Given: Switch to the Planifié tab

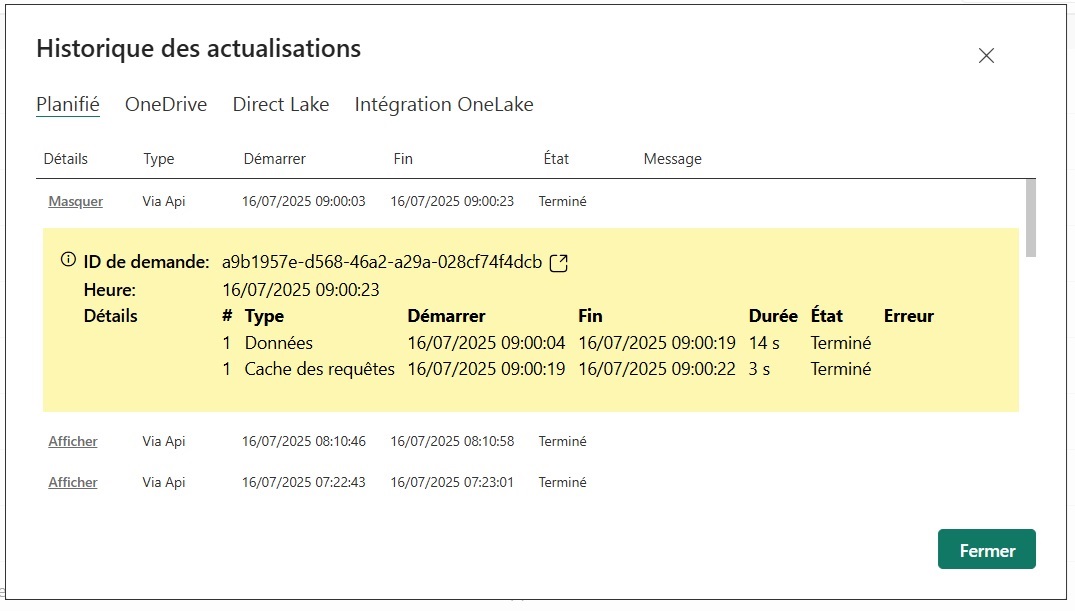Looking at the screenshot, I should pyautogui.click(x=68, y=104).
